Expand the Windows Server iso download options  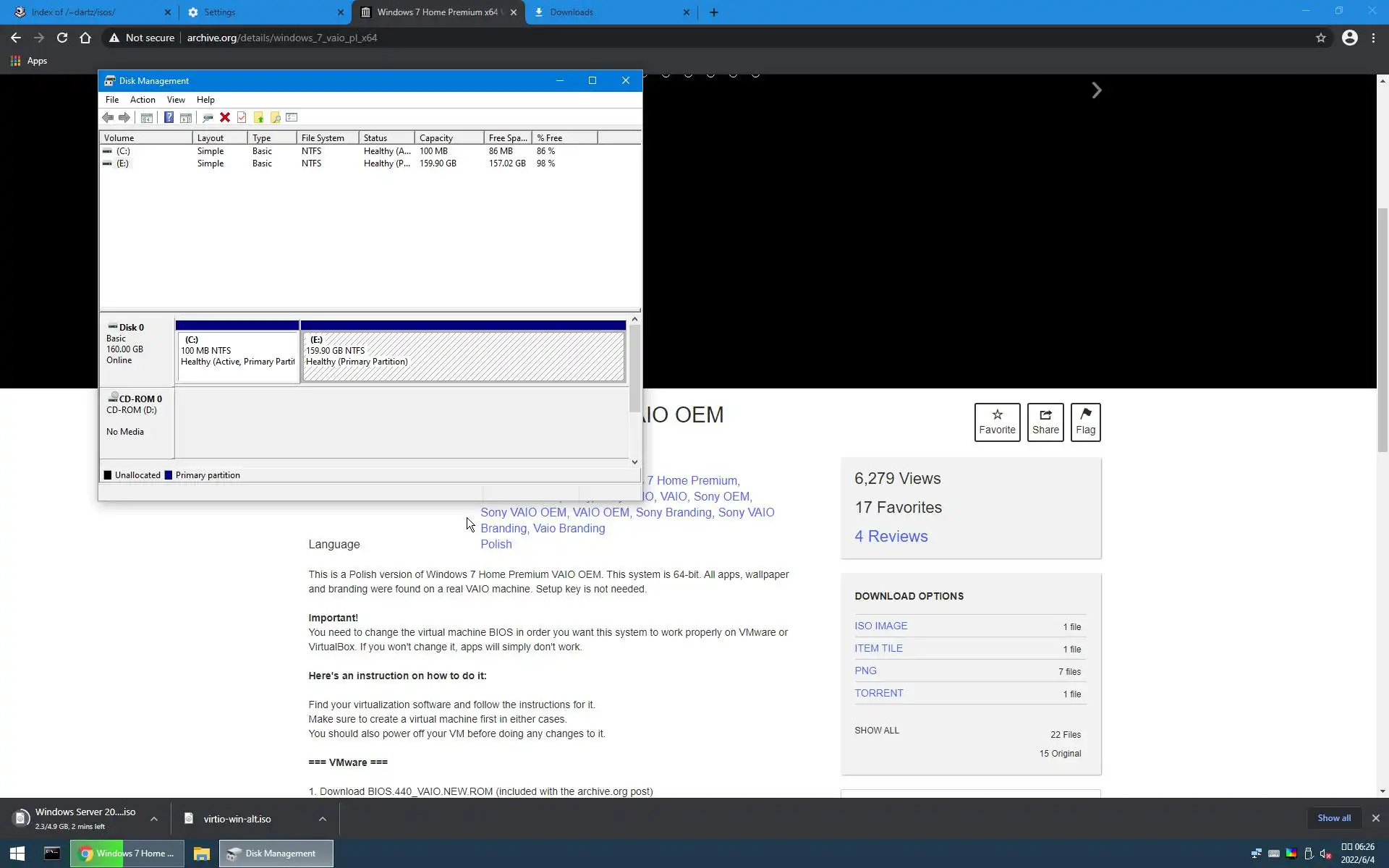(154, 819)
